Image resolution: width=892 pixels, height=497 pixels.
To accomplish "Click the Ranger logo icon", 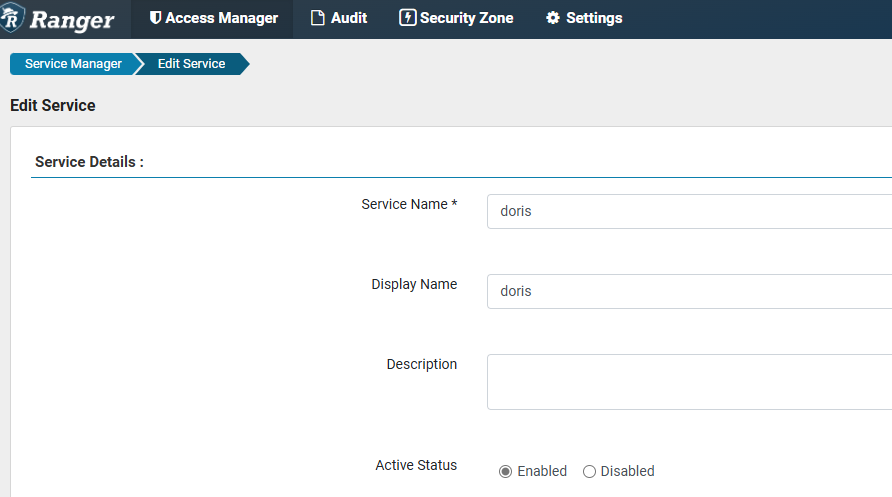I will pos(13,18).
